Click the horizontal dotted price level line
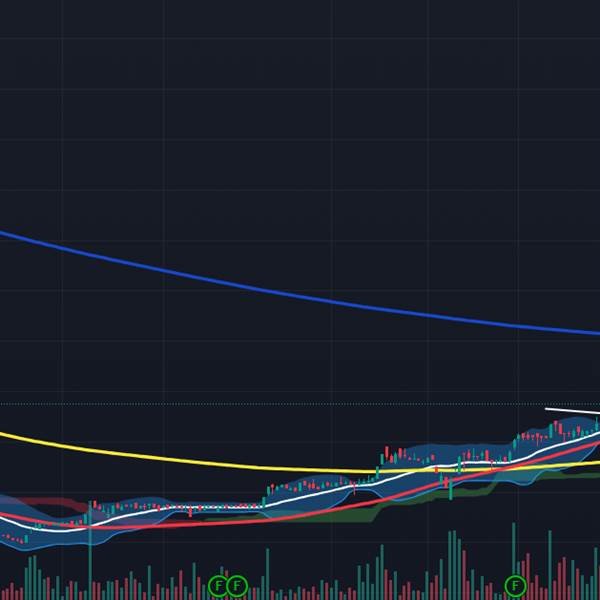600x600 pixels. [300, 404]
